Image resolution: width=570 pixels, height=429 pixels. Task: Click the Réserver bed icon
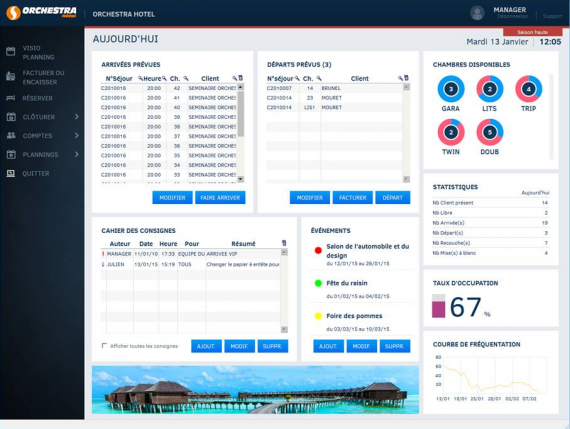click(11, 98)
